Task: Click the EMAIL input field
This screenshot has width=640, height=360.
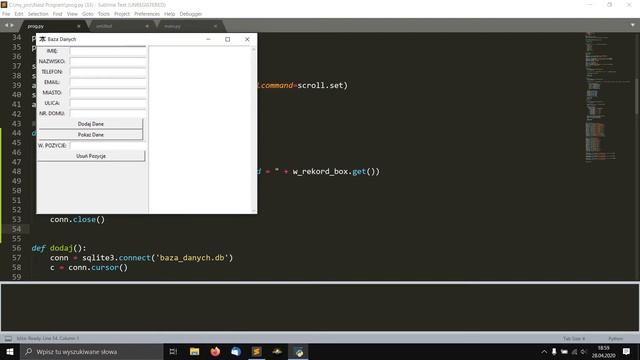Action: (108, 82)
